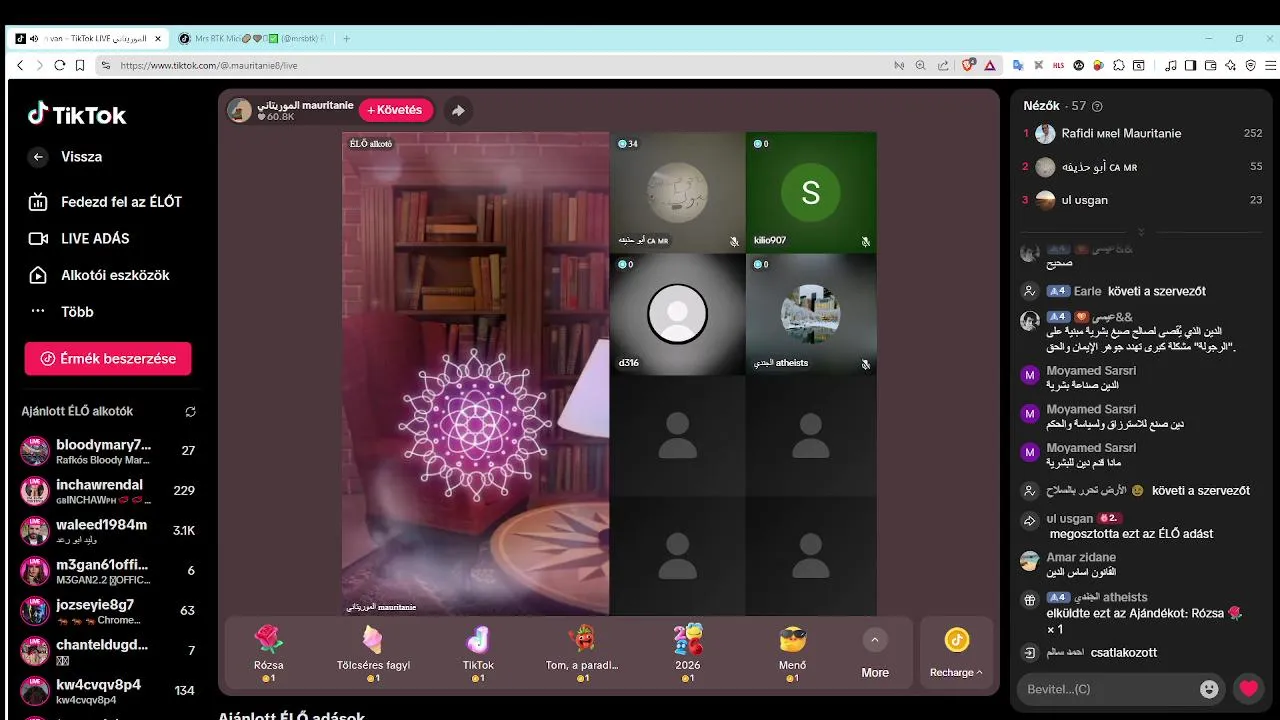Expand More gifts
Viewport: 1280px width, 720px height.
pyautogui.click(x=875, y=654)
